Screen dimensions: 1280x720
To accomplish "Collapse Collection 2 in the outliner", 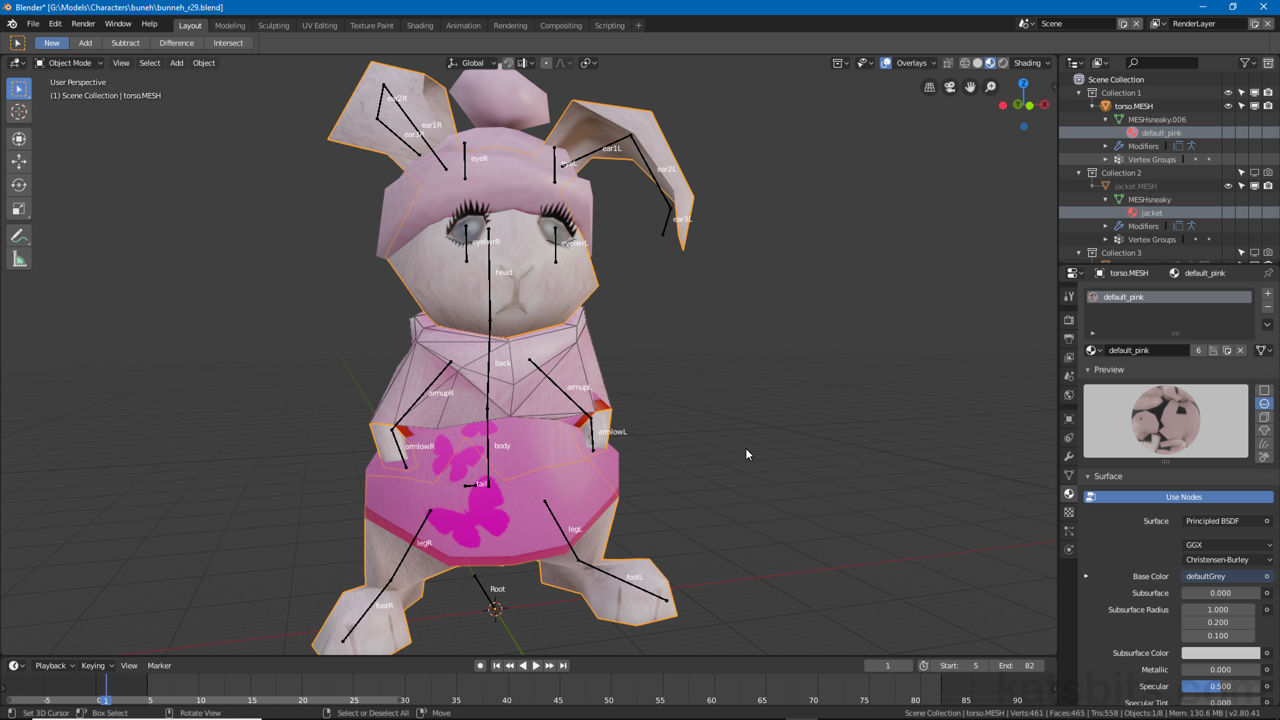I will pyautogui.click(x=1079, y=173).
